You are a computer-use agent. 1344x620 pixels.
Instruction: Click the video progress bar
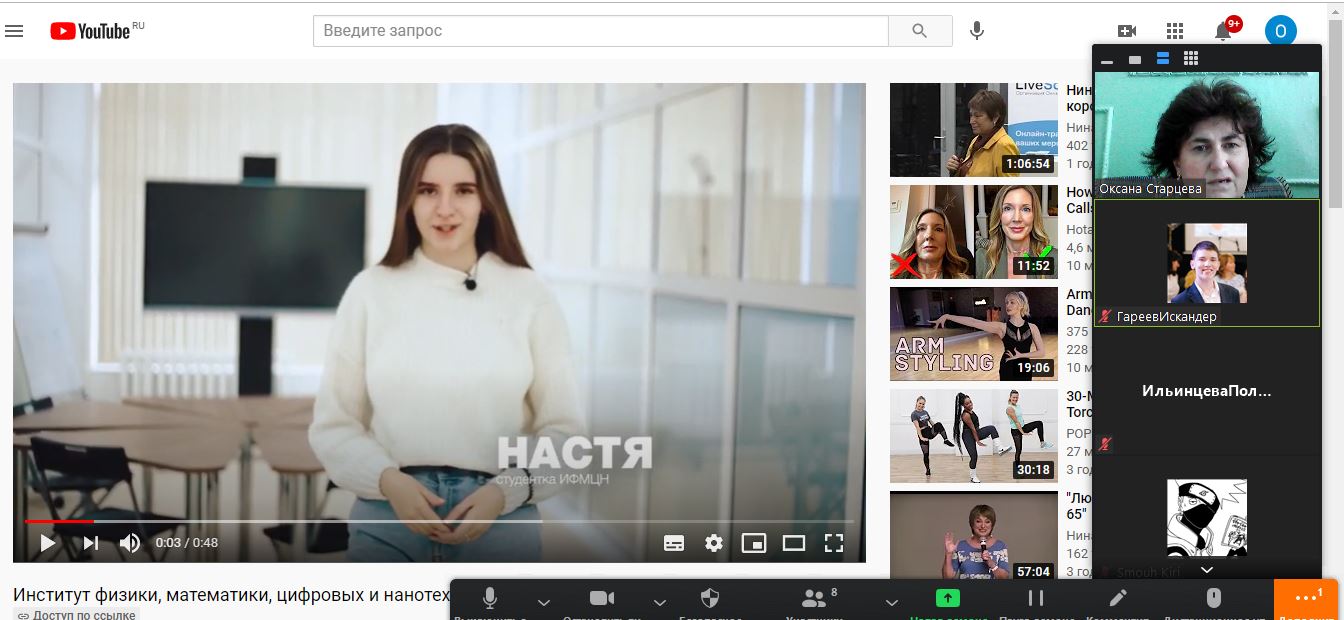click(440, 521)
